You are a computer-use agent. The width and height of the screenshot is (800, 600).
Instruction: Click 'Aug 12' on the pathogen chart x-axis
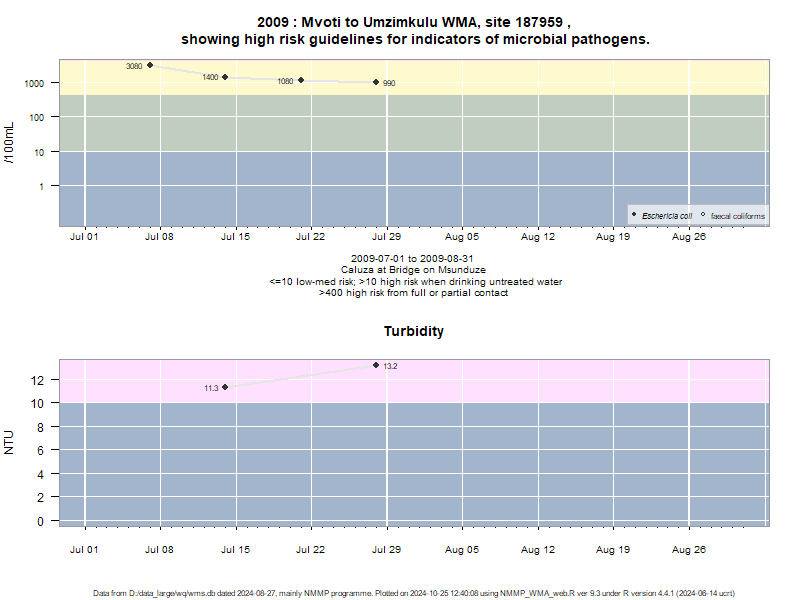pos(538,237)
